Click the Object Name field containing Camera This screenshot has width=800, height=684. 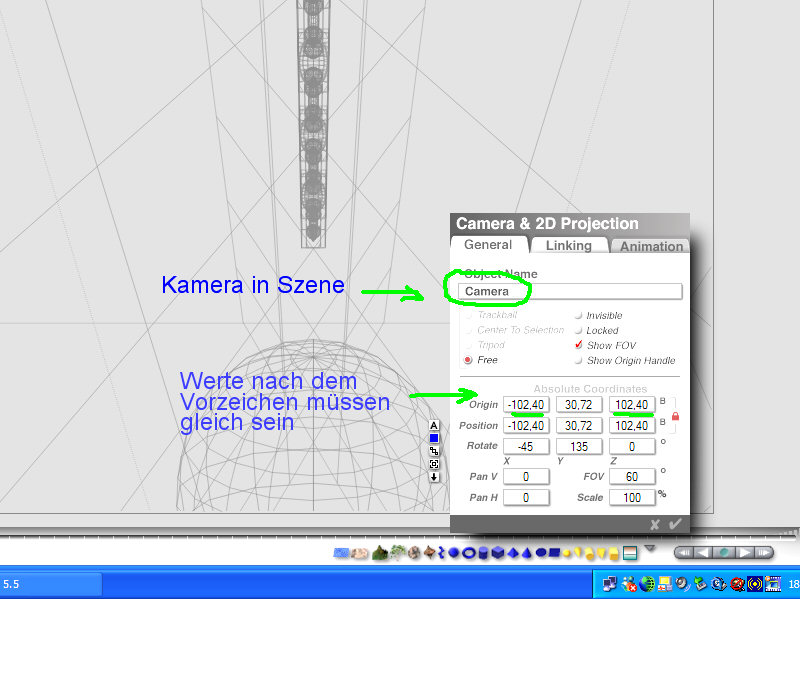[x=570, y=291]
